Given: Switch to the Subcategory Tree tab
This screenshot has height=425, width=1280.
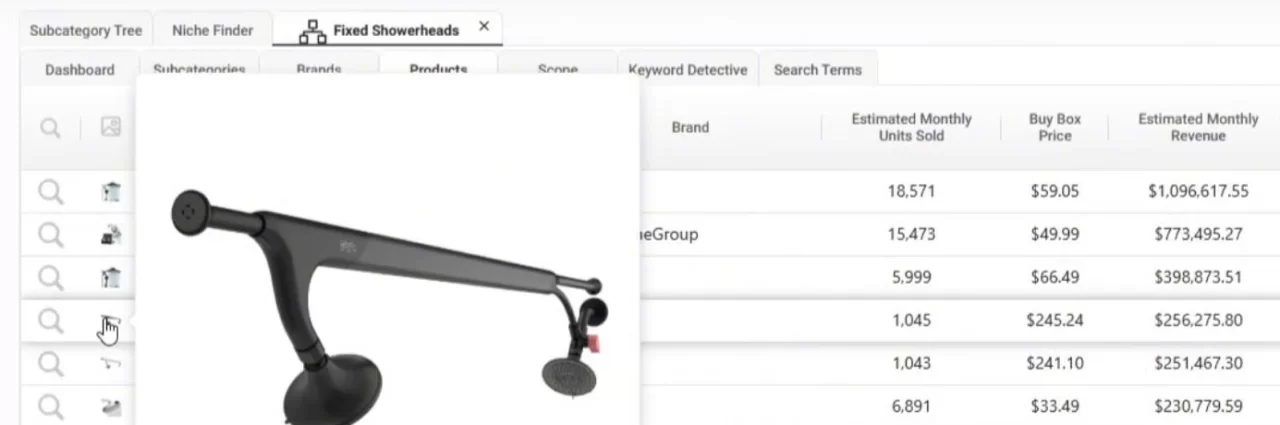Looking at the screenshot, I should (x=86, y=30).
